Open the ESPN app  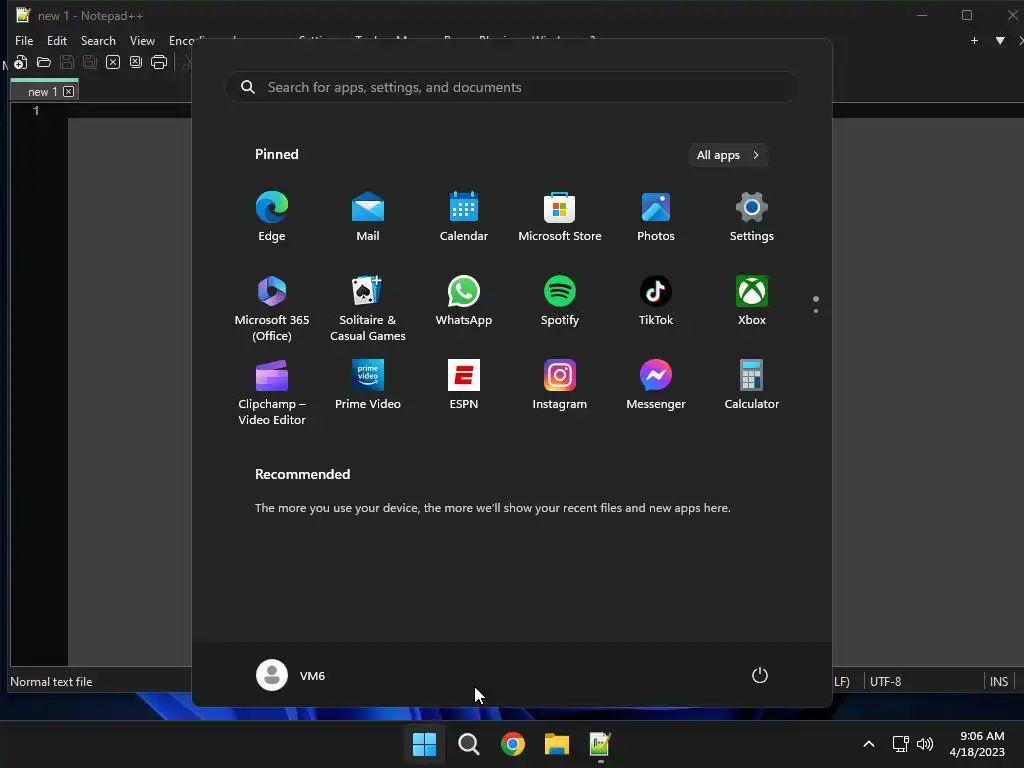pyautogui.click(x=464, y=385)
